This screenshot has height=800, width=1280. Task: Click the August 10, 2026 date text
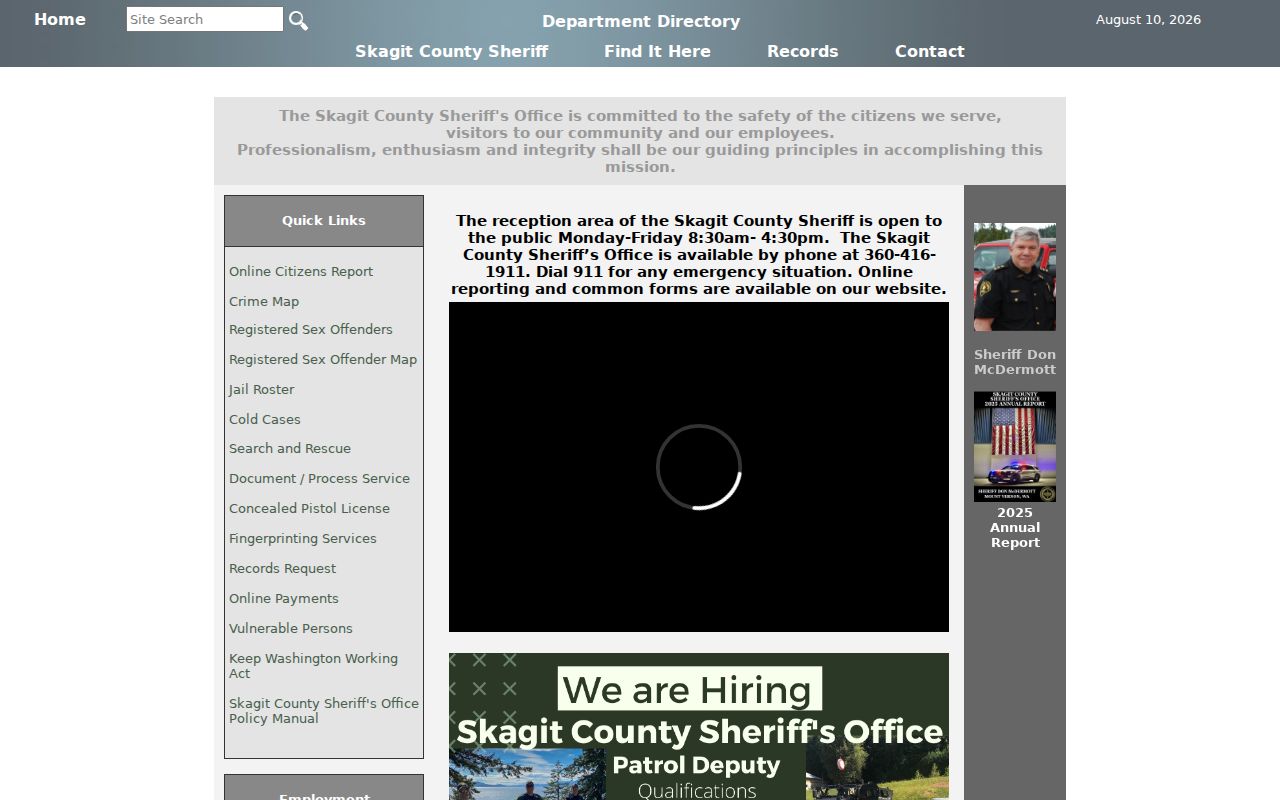click(1148, 19)
